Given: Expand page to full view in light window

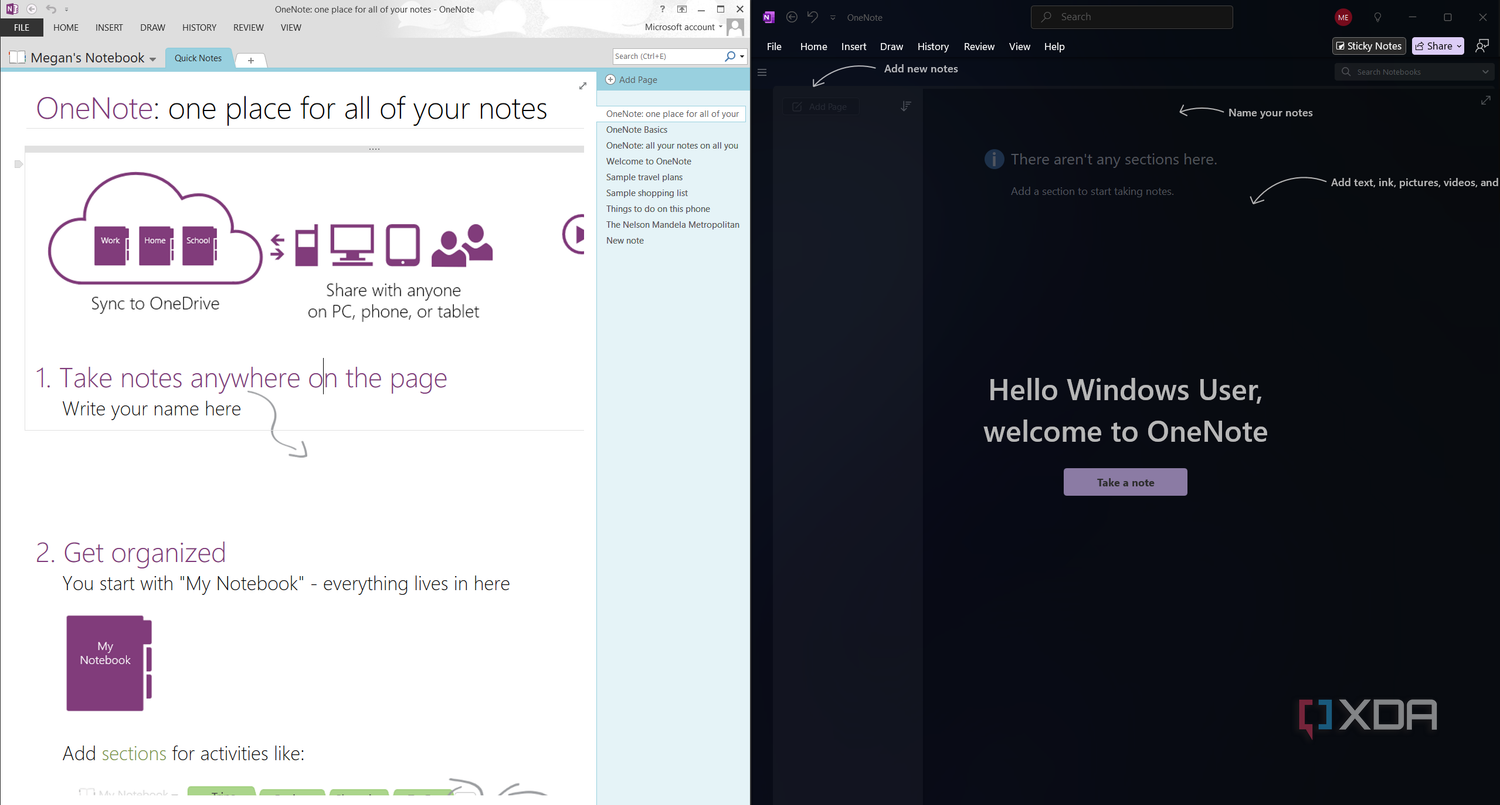Looking at the screenshot, I should click(583, 86).
